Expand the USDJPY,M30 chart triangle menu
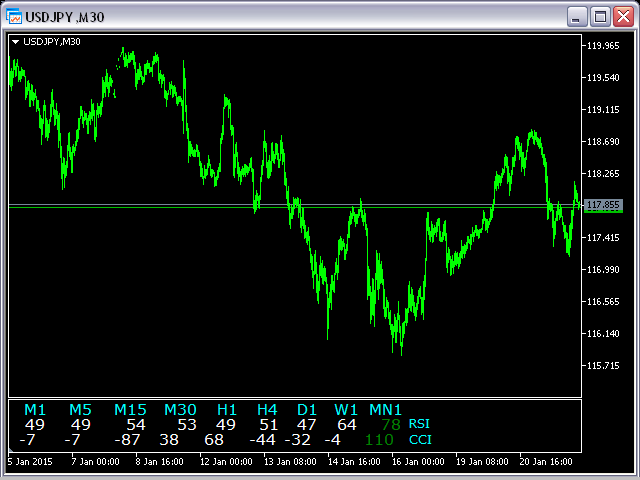This screenshot has height=480, width=640. (15, 41)
